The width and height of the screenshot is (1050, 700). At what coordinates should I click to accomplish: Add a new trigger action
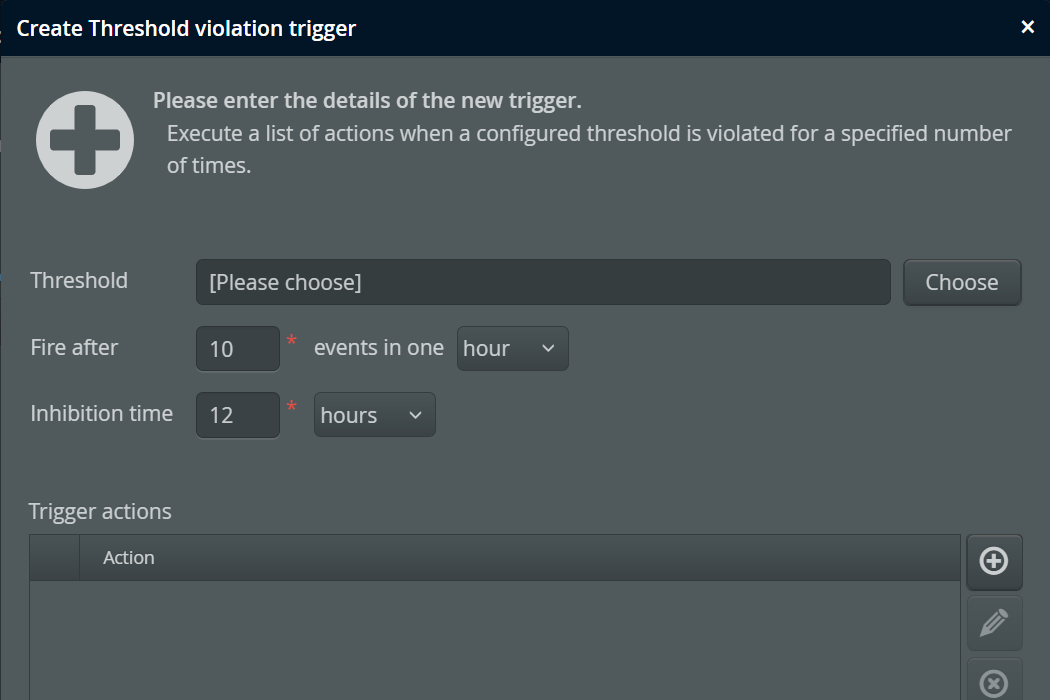click(993, 561)
